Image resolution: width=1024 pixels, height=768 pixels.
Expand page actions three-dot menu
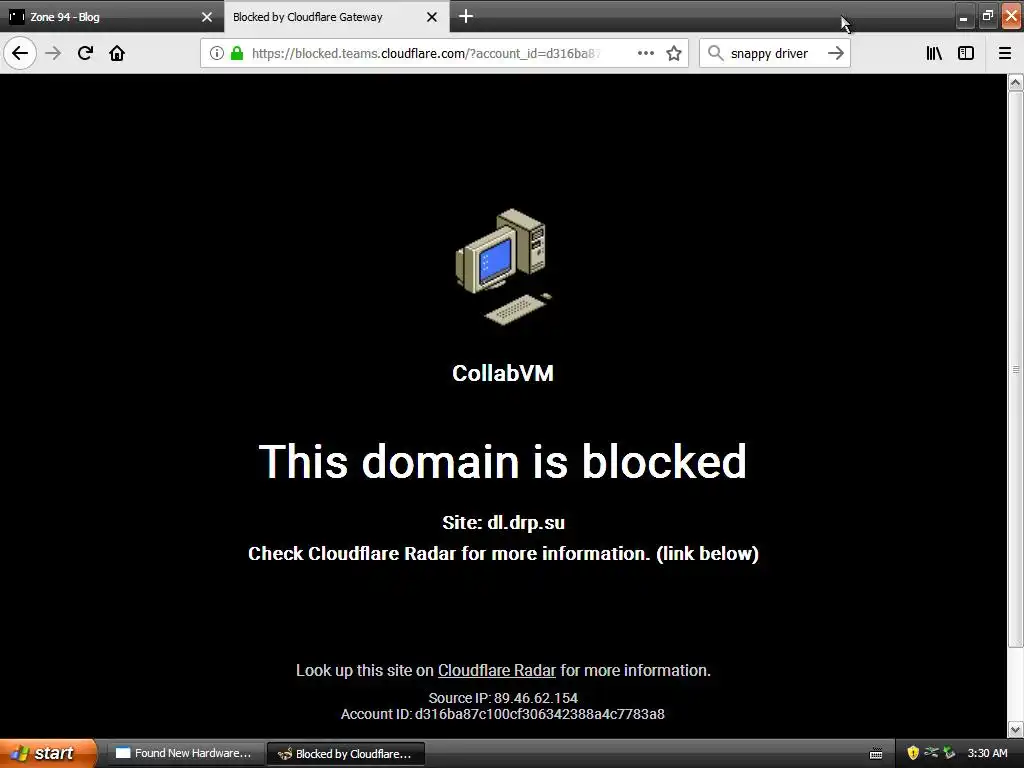coord(646,53)
